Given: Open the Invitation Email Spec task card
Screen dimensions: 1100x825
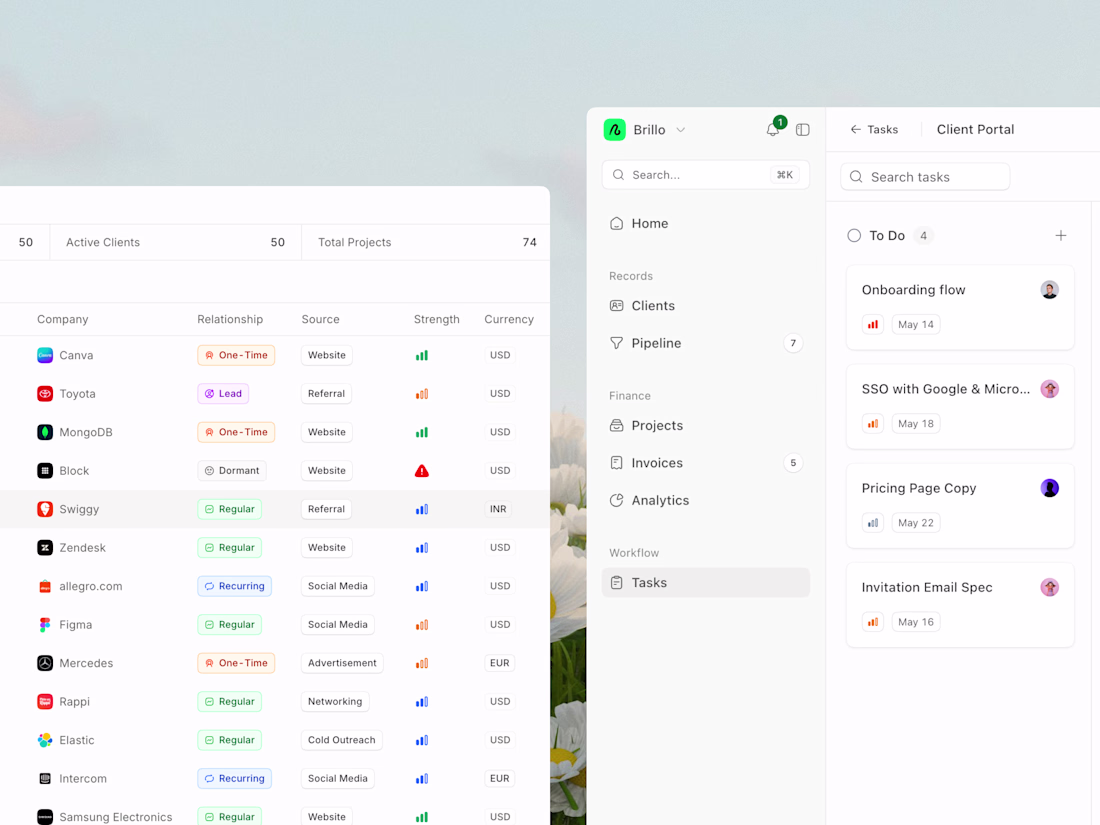Looking at the screenshot, I should click(x=960, y=605).
